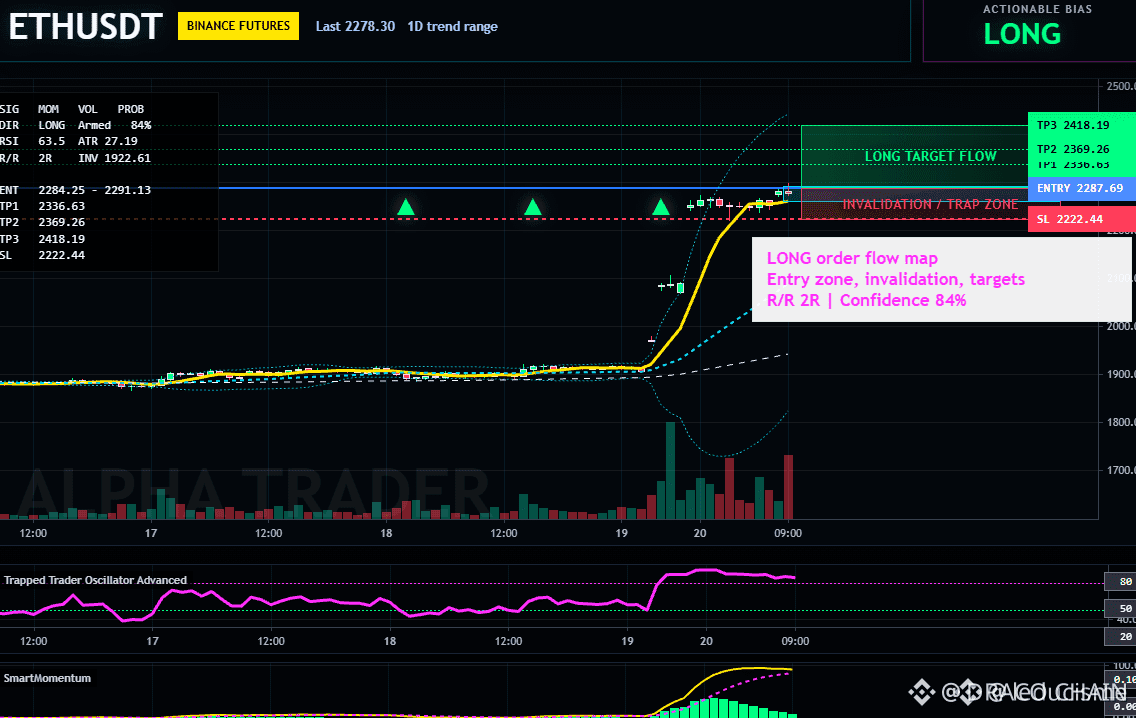Image resolution: width=1136 pixels, height=718 pixels.
Task: Click the 1800.0 price axis label
Action: click(1121, 422)
